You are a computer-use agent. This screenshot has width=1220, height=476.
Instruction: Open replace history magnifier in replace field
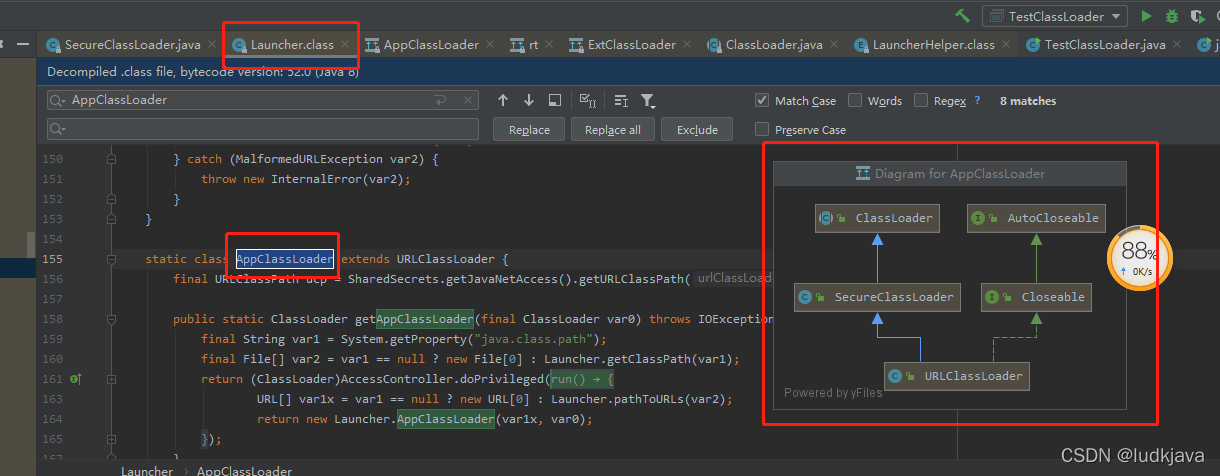[x=58, y=130]
